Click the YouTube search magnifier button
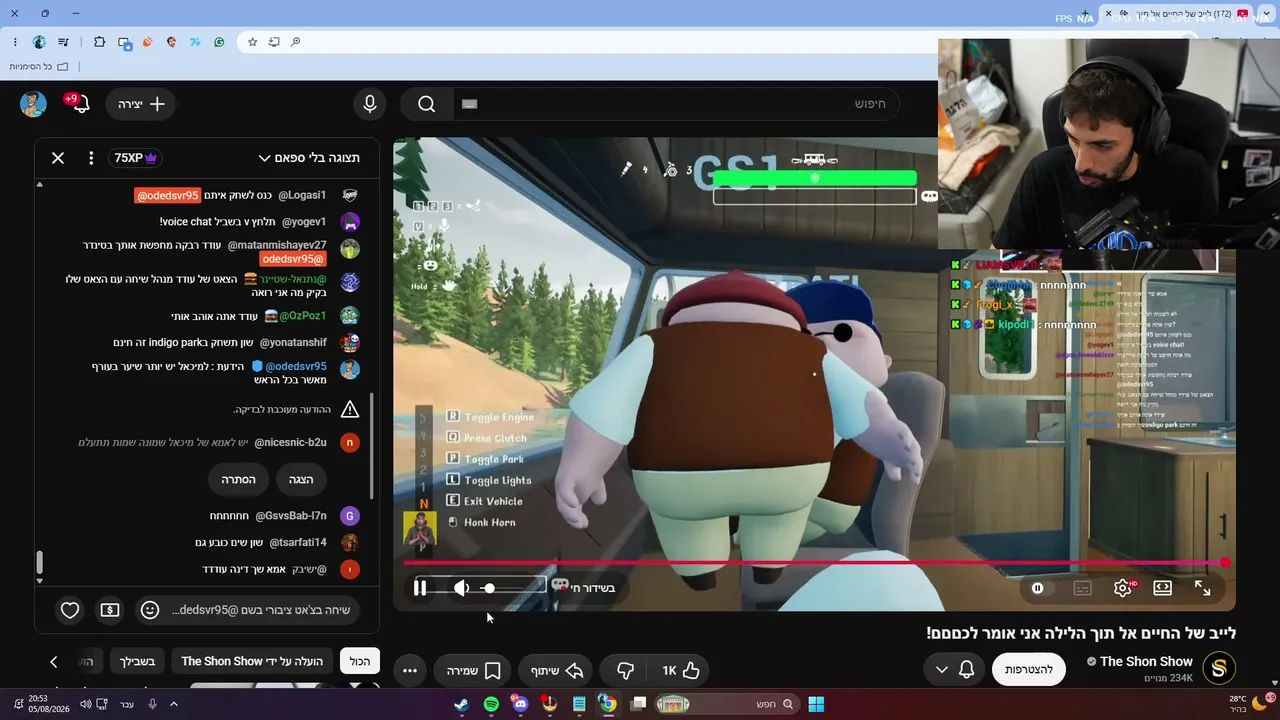 [427, 104]
